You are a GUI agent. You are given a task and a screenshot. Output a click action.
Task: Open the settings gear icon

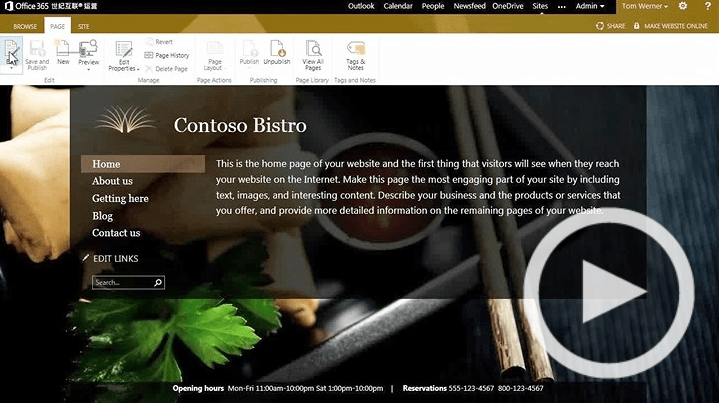[683, 6]
